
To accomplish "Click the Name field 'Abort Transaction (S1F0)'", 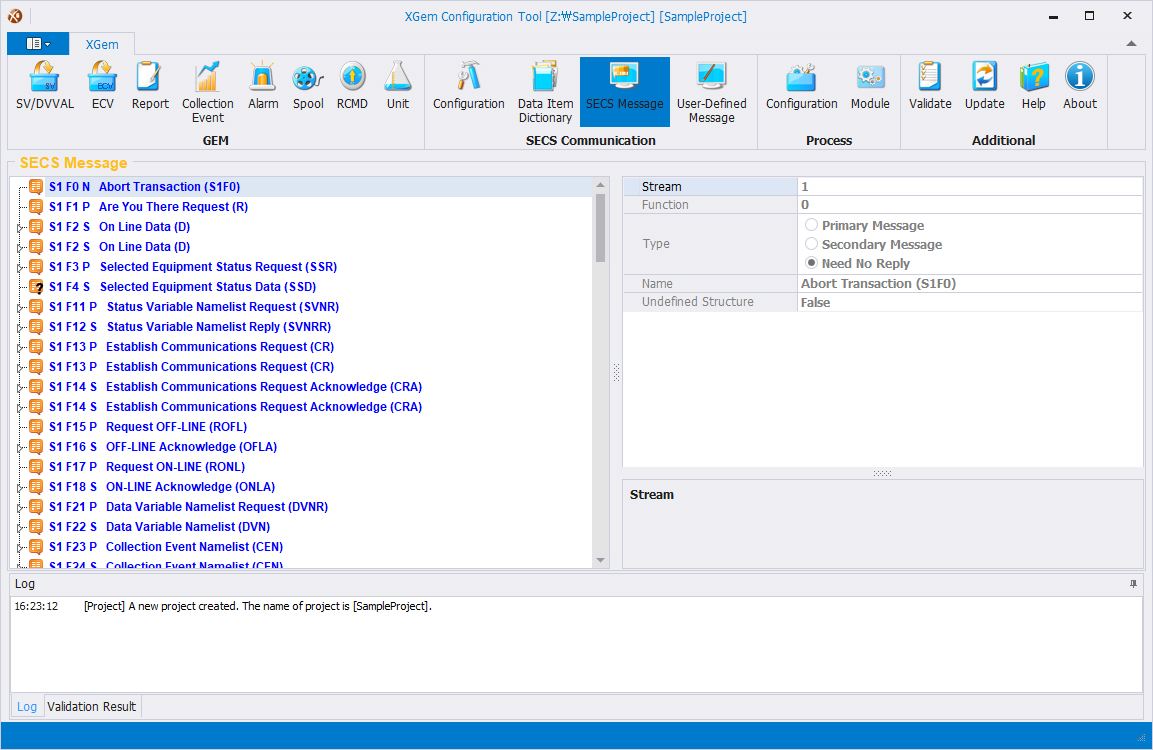I will tap(970, 284).
